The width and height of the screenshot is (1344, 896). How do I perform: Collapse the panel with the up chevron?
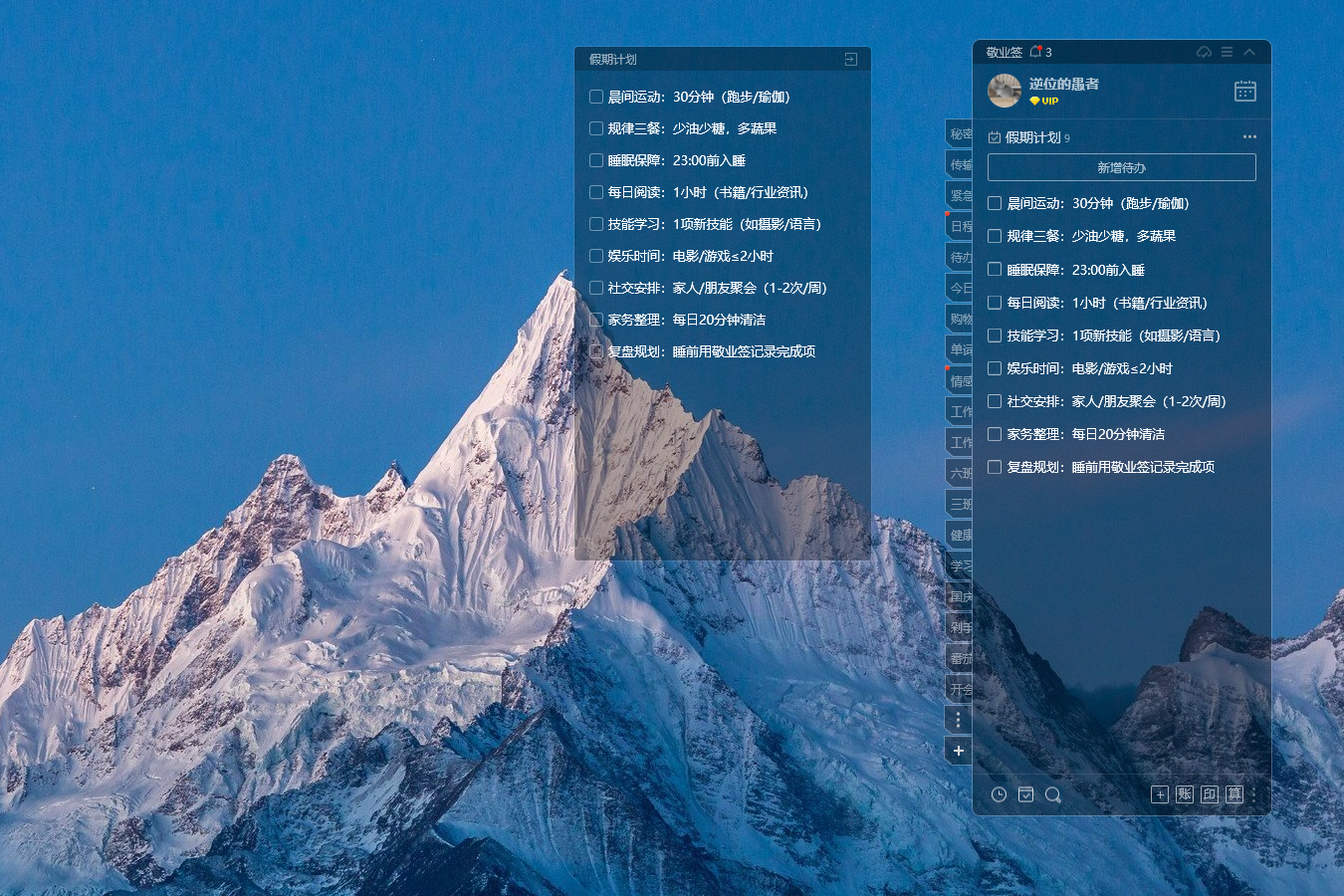point(1249,52)
